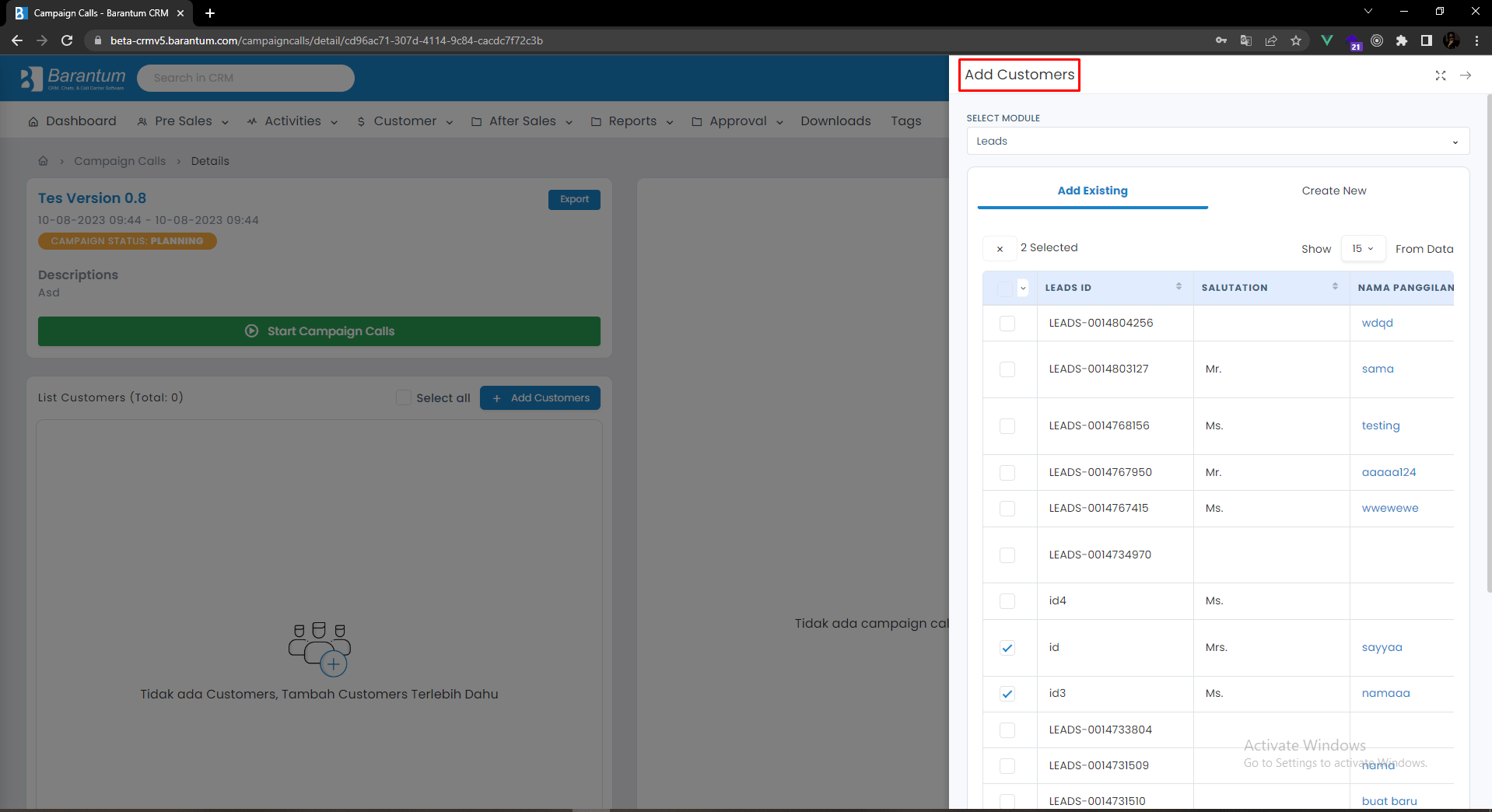
Task: Click the LEADS-0014731509 cell
Action: pos(1115,766)
